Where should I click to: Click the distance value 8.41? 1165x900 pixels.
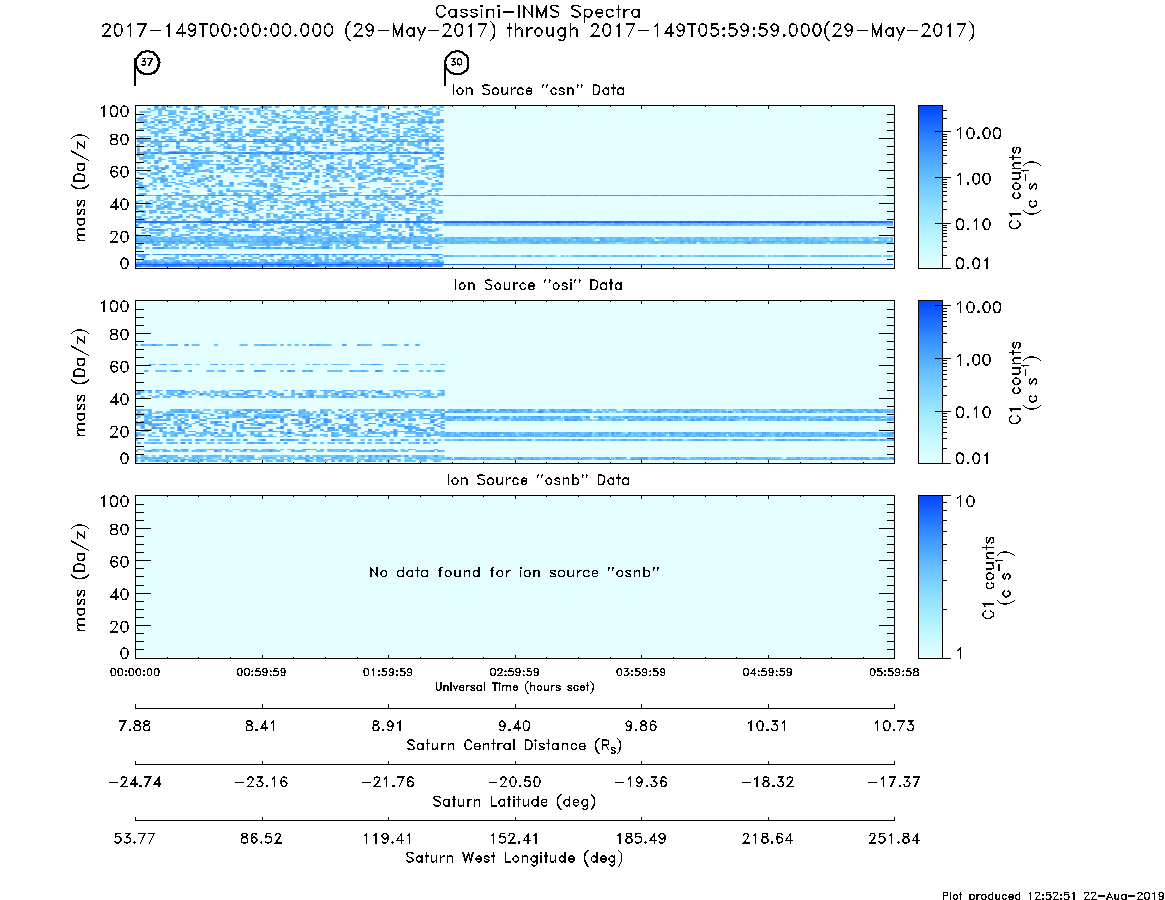261,726
